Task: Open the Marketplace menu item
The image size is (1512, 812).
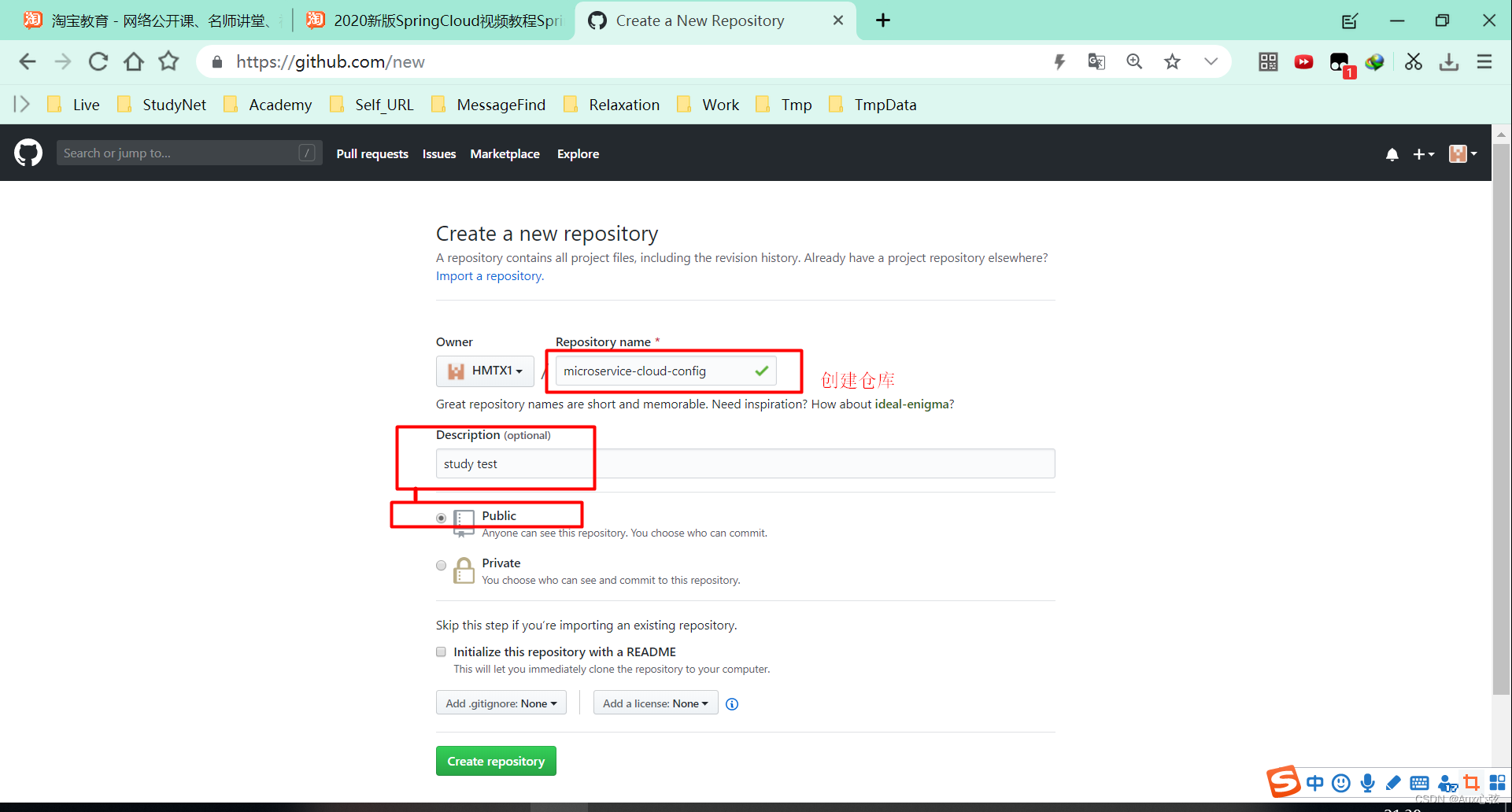Action: pyautogui.click(x=505, y=153)
